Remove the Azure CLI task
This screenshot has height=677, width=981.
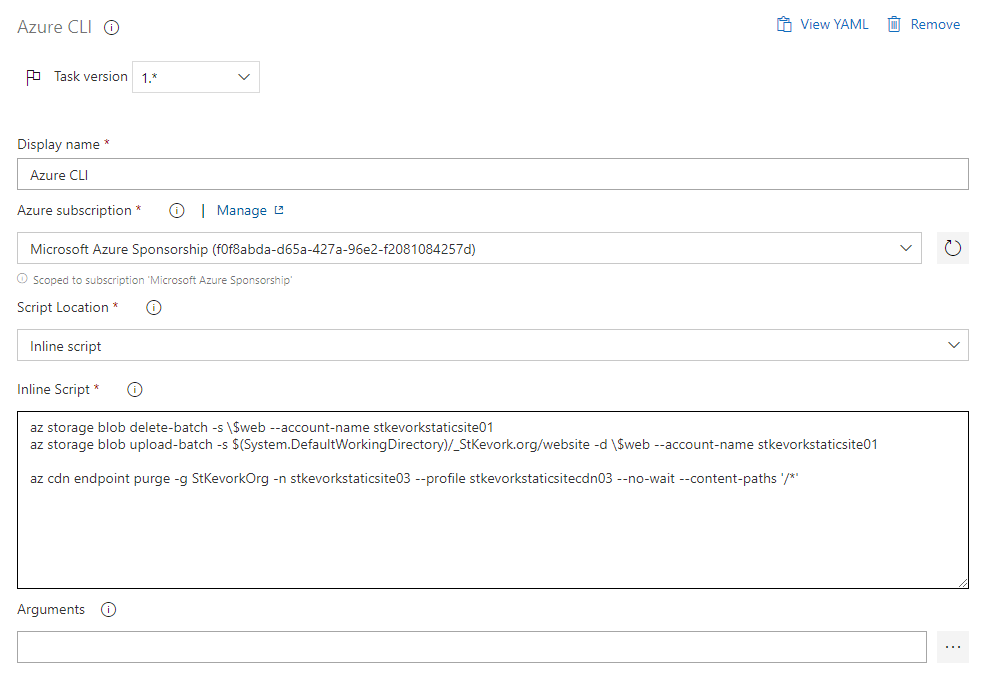click(x=935, y=24)
